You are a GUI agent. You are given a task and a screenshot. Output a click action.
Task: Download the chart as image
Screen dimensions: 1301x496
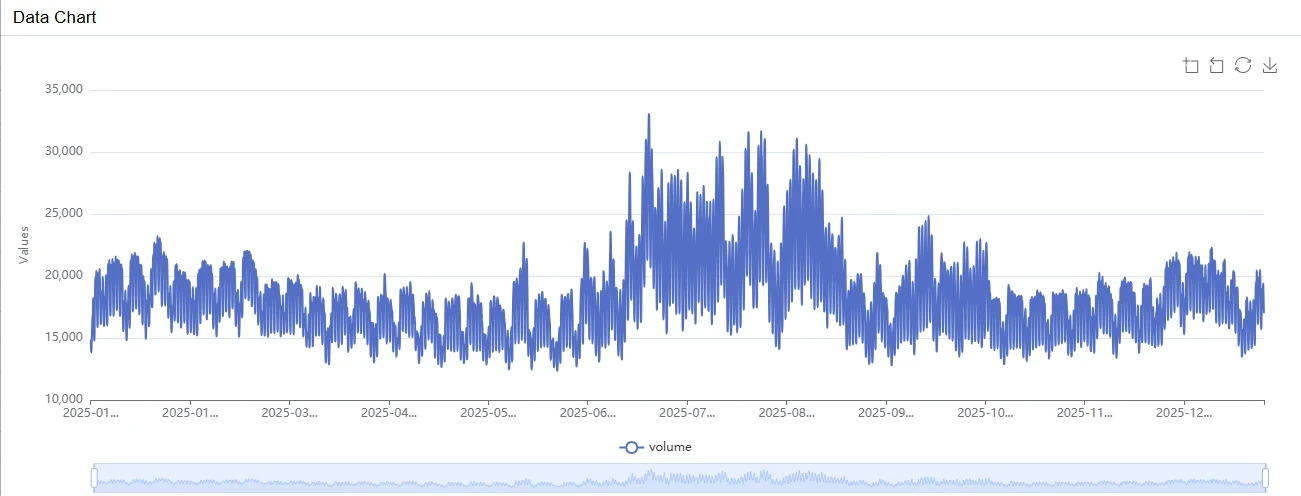1270,65
